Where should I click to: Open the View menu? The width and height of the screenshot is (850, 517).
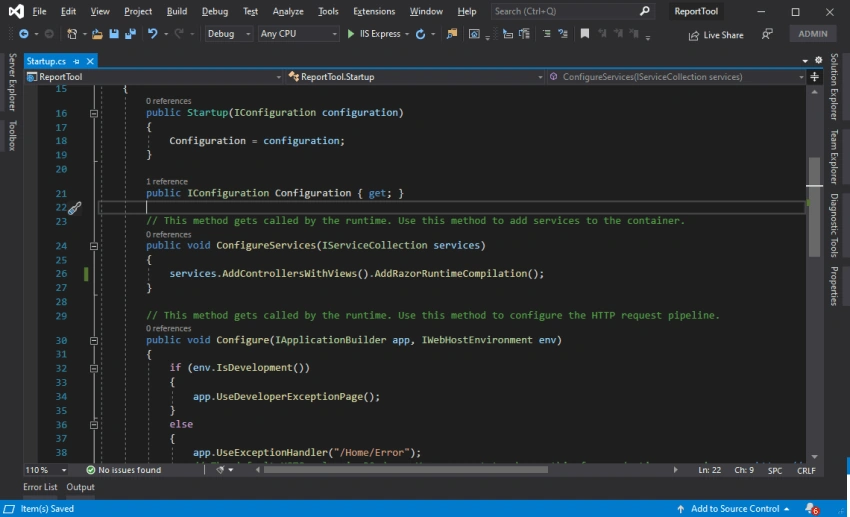(x=100, y=11)
